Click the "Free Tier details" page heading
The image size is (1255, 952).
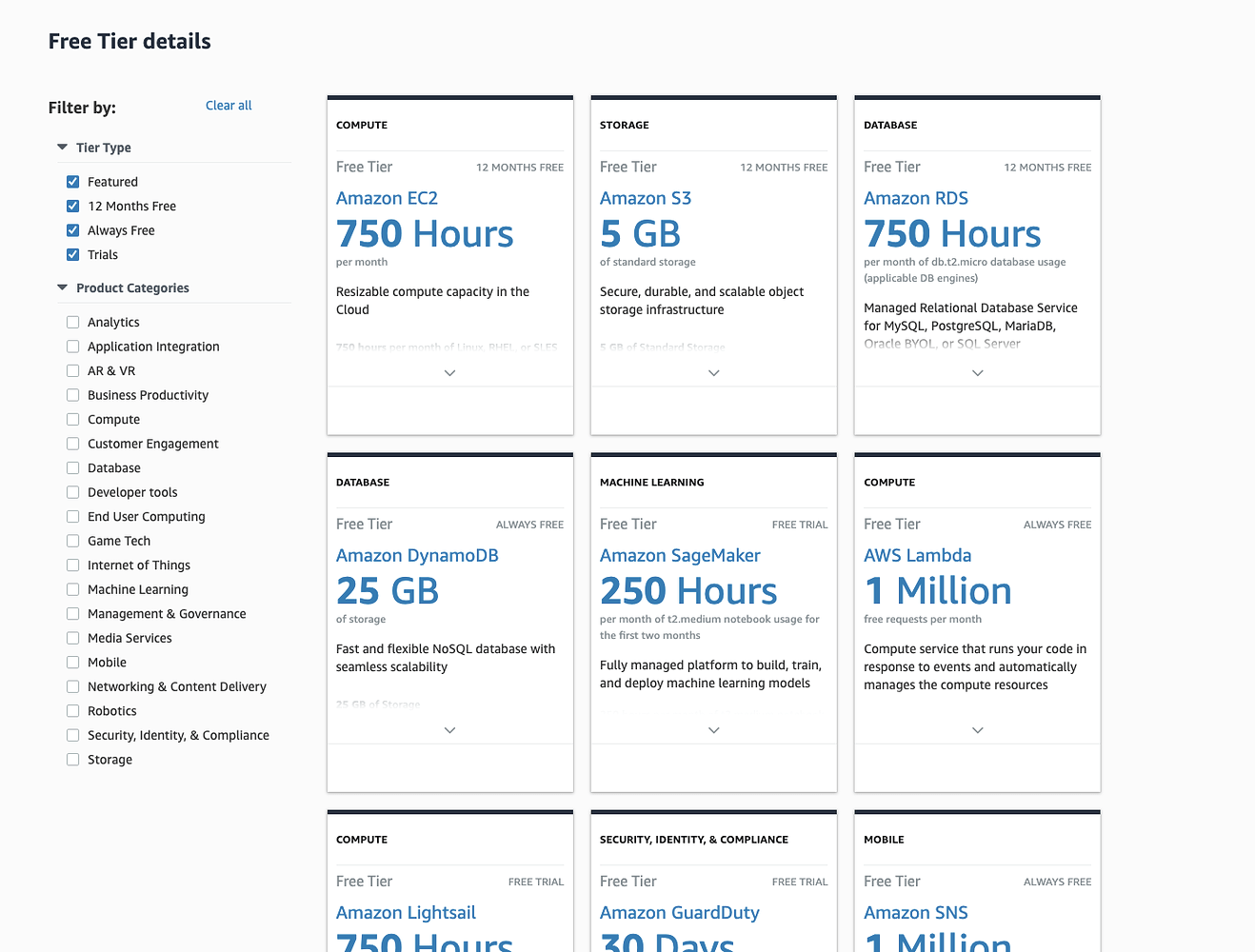(129, 41)
